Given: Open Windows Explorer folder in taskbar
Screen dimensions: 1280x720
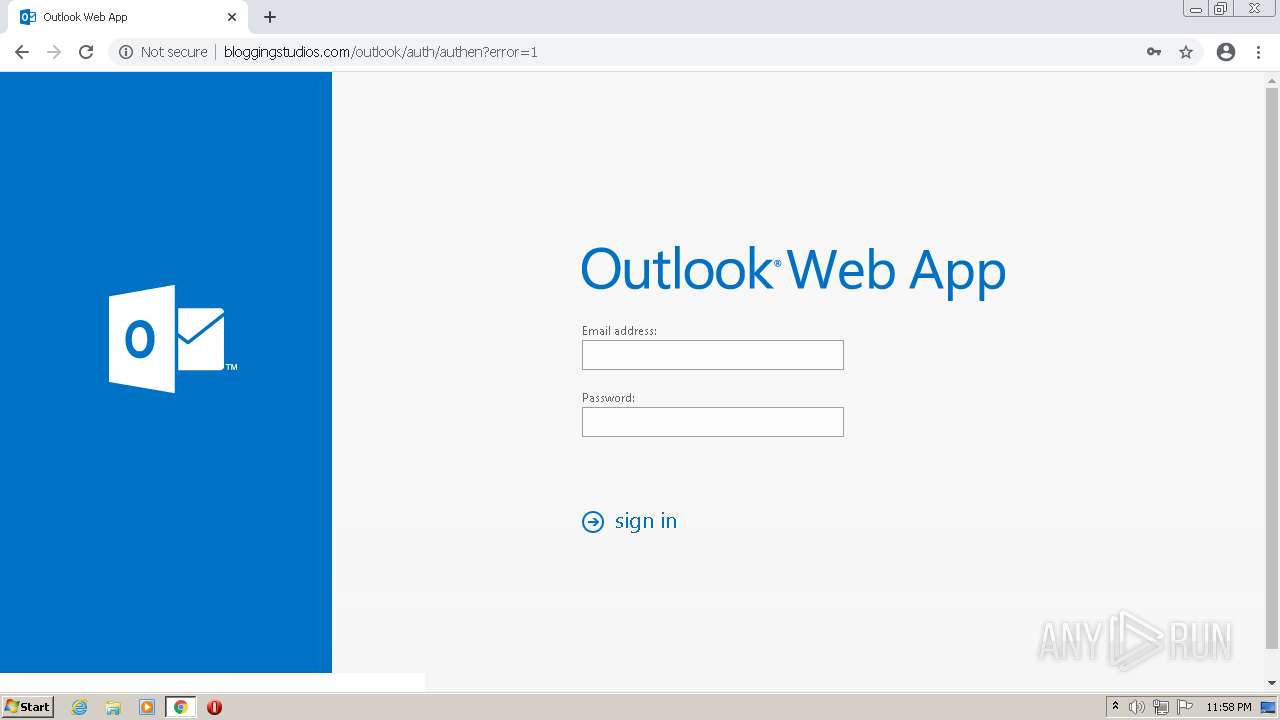Looking at the screenshot, I should [113, 707].
